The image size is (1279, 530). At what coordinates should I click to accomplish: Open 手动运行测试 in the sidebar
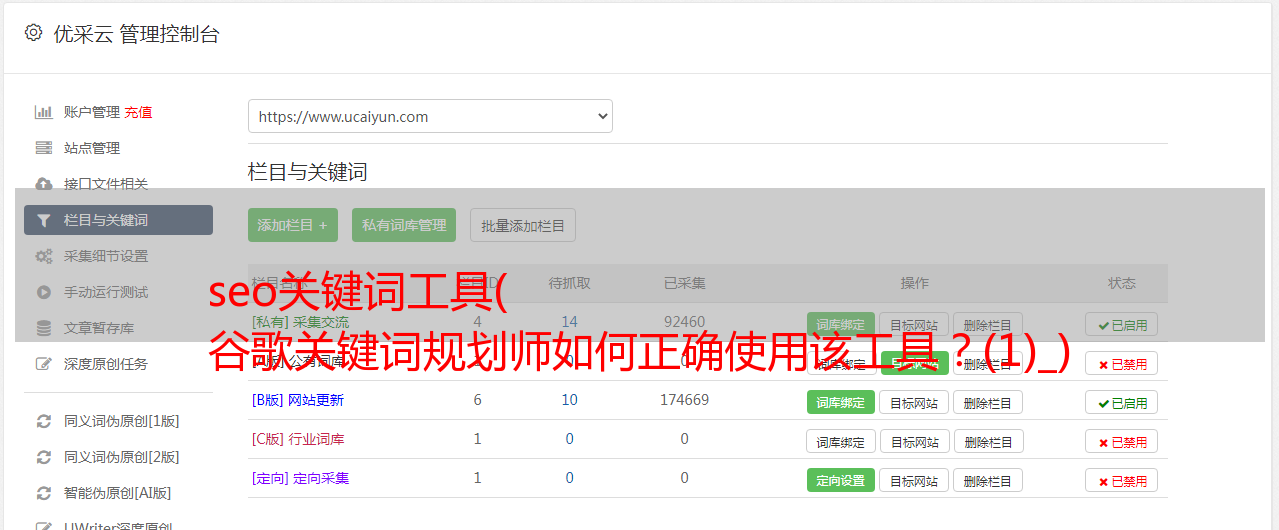coord(106,292)
